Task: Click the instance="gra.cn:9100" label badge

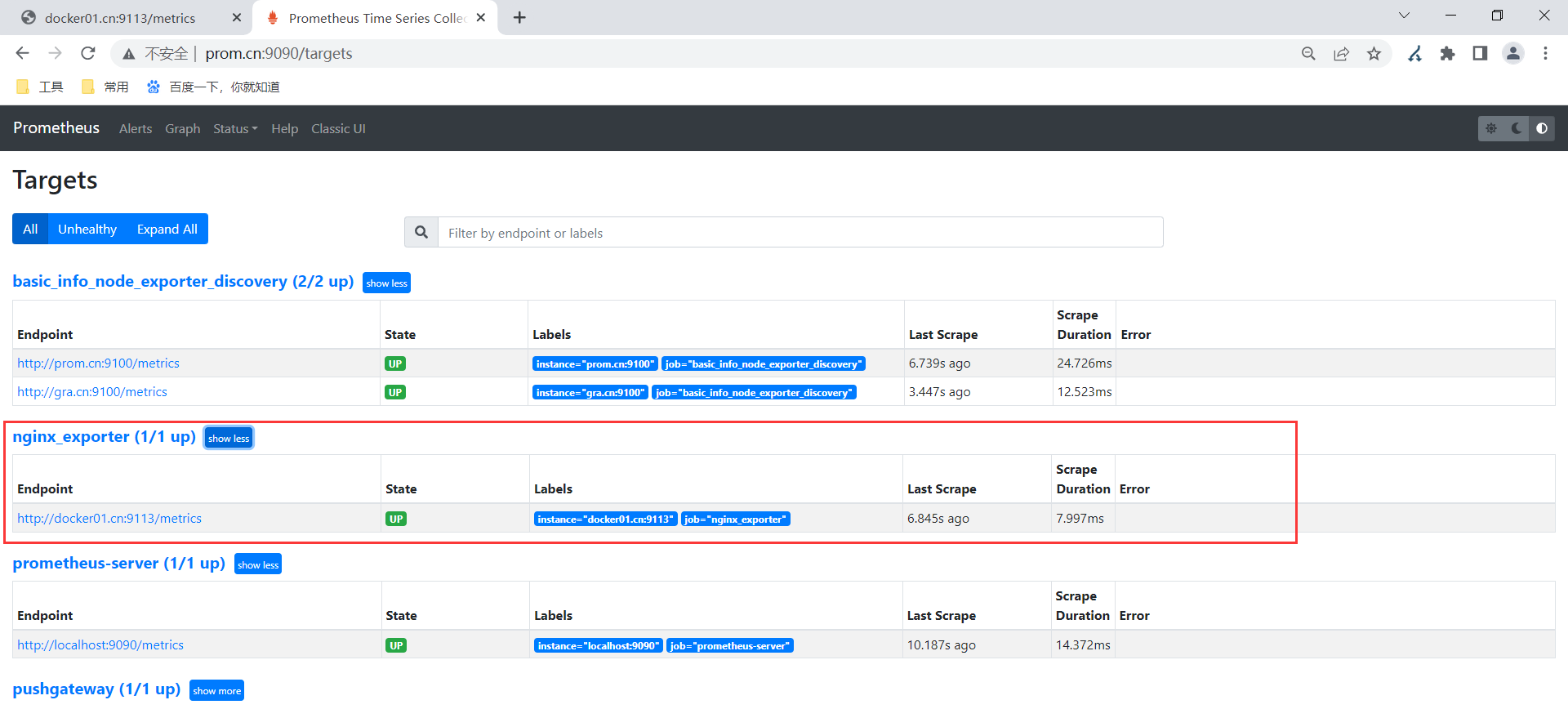Action: [x=590, y=393]
